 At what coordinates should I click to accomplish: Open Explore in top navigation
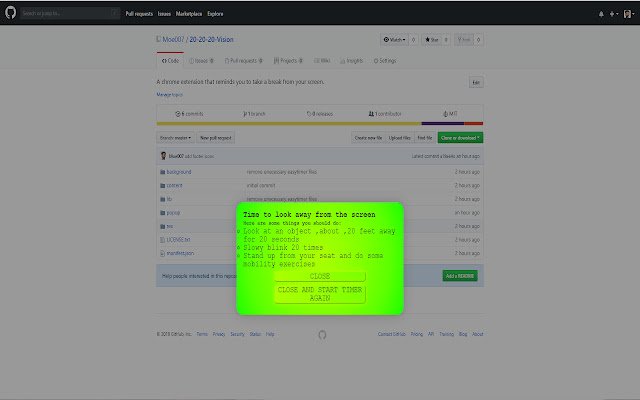(215, 14)
